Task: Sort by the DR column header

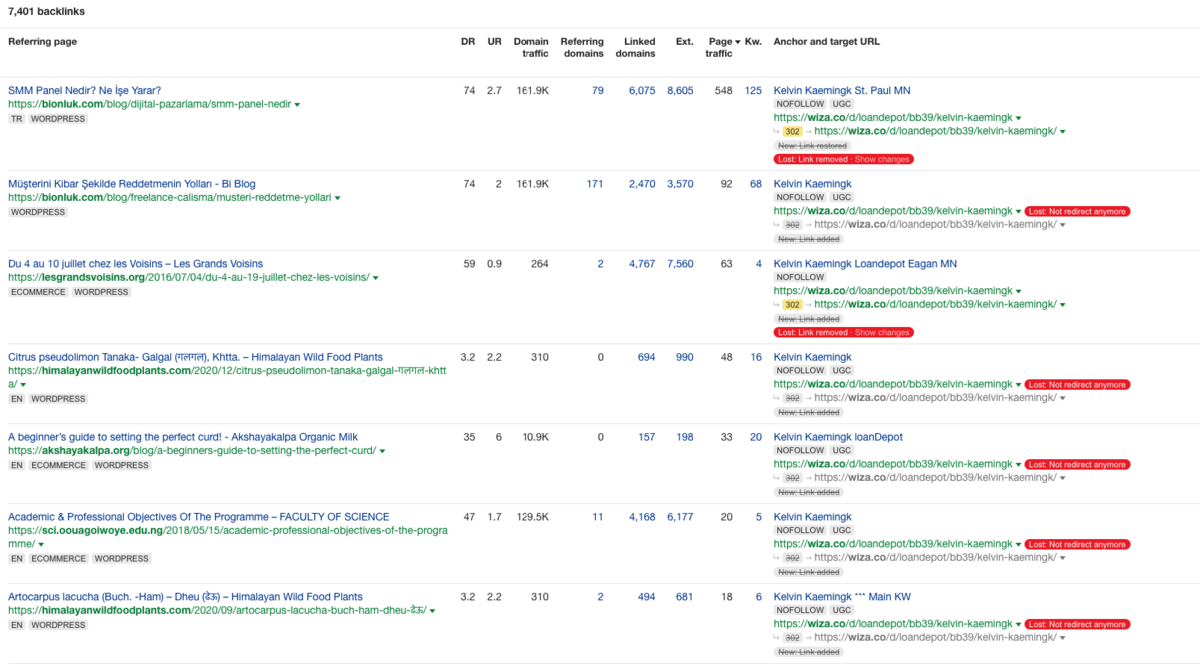Action: (468, 41)
